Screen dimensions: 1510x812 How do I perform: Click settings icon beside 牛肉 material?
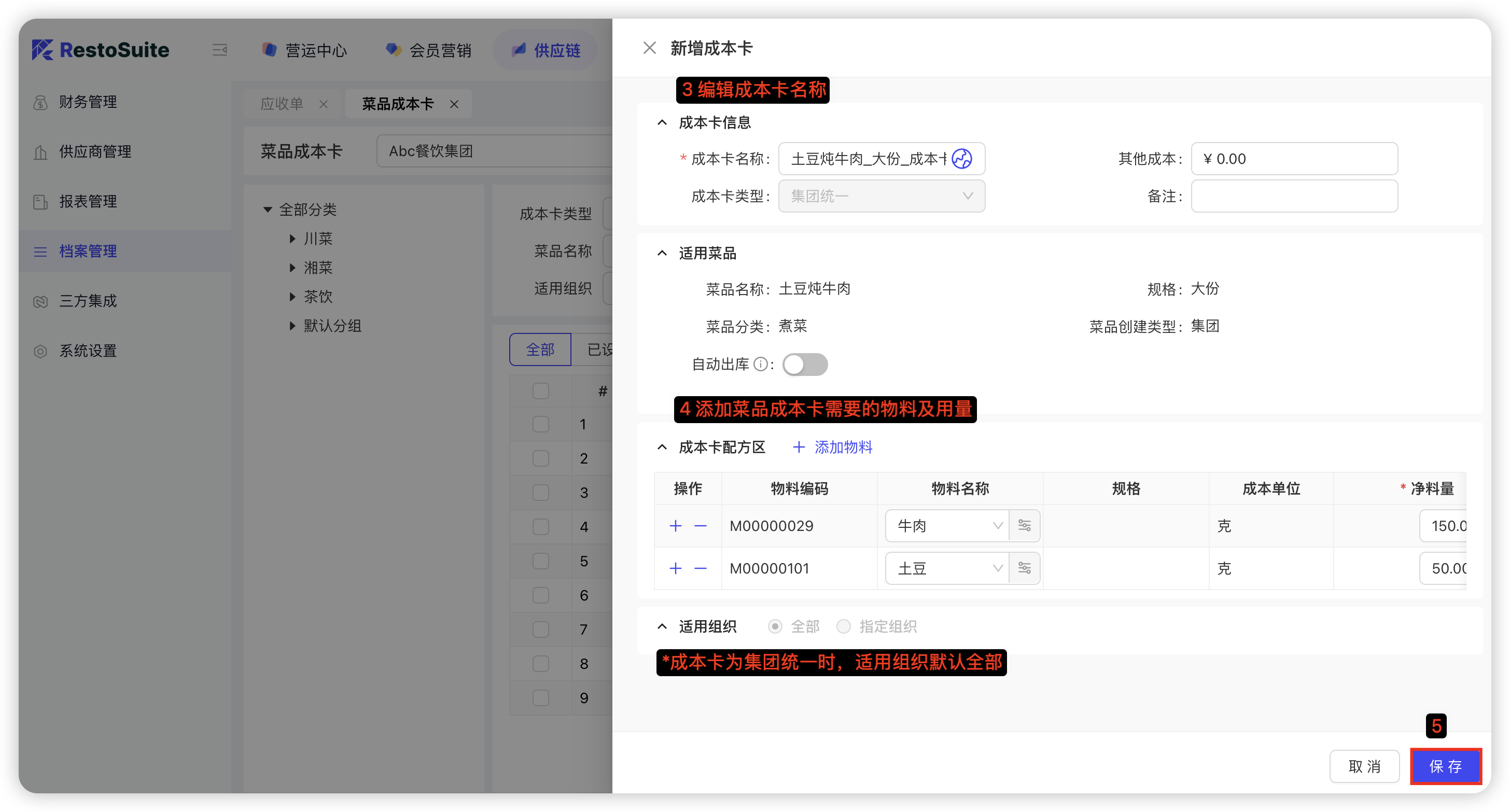(1024, 525)
